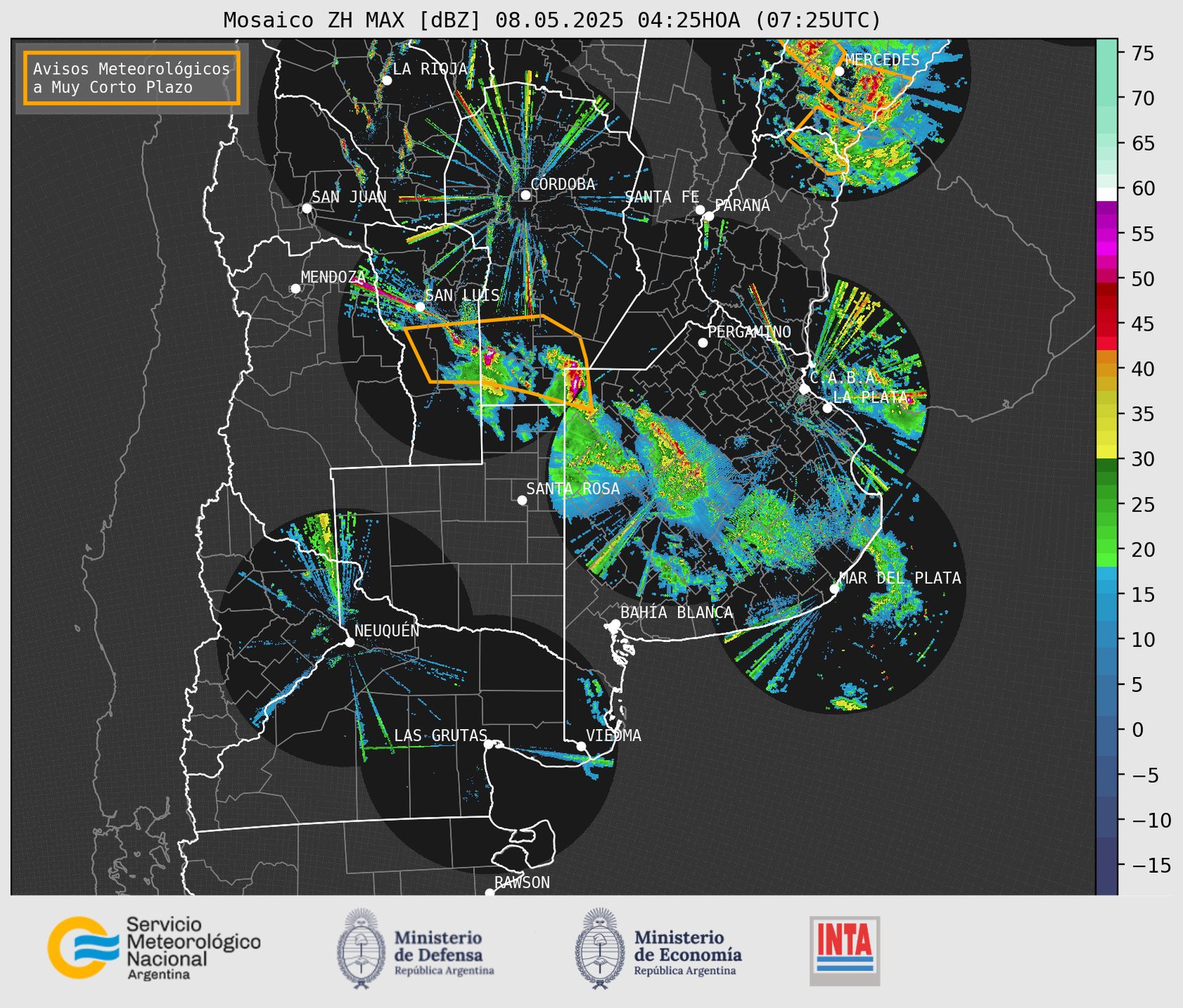Click the San Luis city label
The width and height of the screenshot is (1183, 1008).
(462, 295)
